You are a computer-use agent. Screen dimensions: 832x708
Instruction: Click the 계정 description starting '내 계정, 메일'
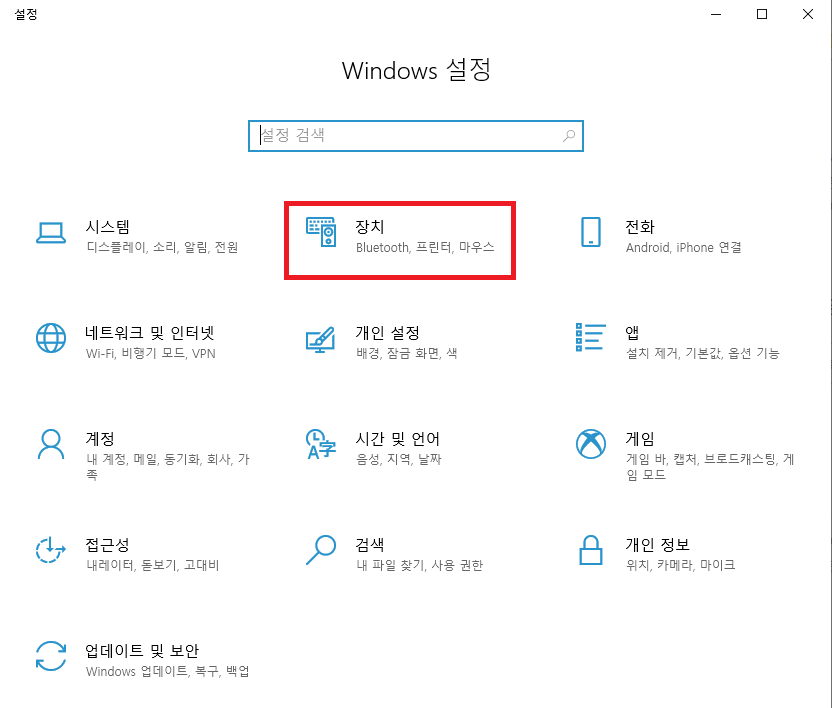[x=168, y=467]
